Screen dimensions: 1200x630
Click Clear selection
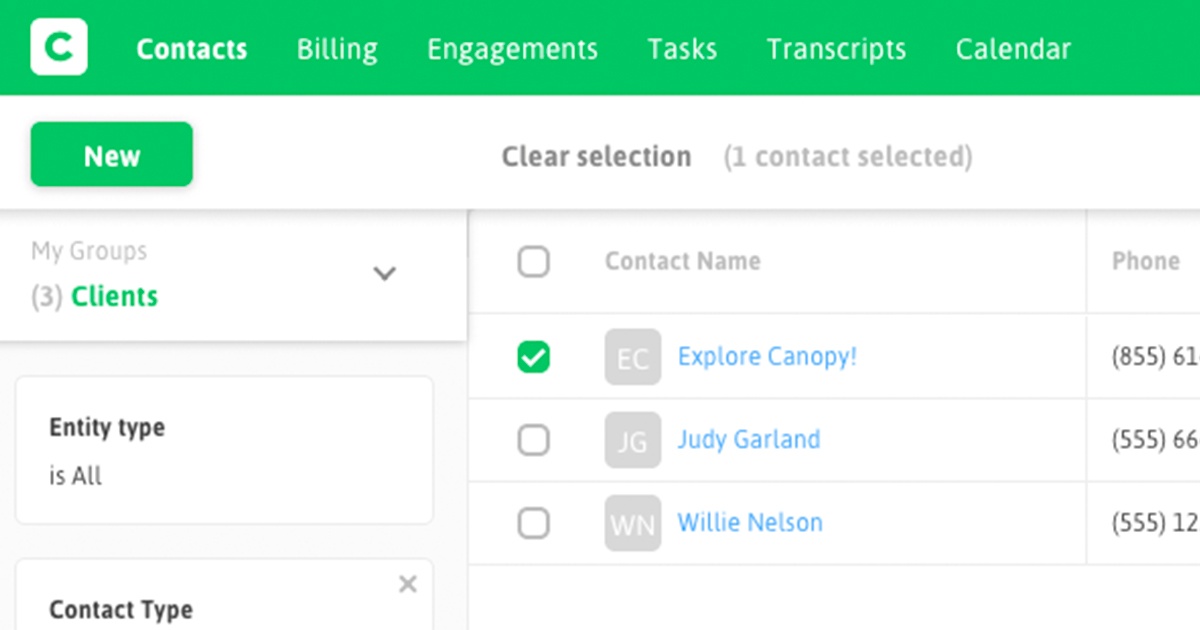(596, 157)
